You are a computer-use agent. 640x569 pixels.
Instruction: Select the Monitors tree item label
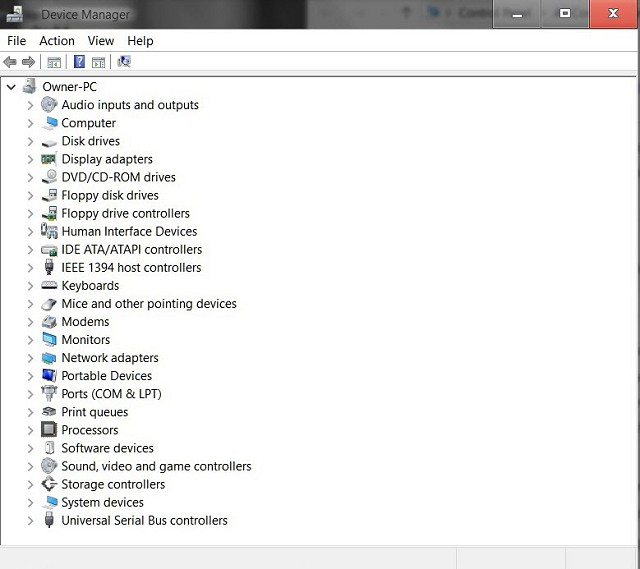86,340
